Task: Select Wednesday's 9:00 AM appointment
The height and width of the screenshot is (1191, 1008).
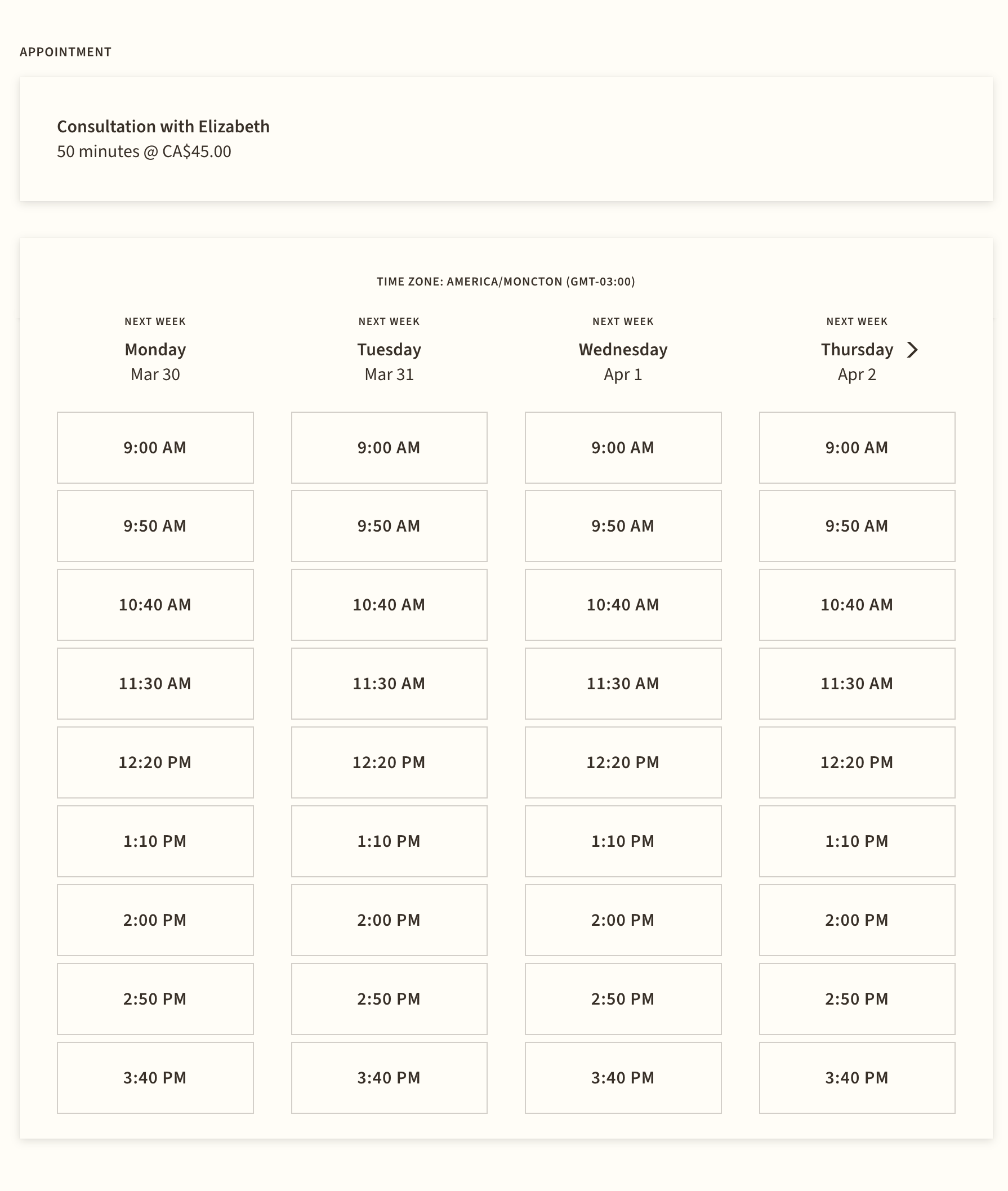Action: pos(623,448)
